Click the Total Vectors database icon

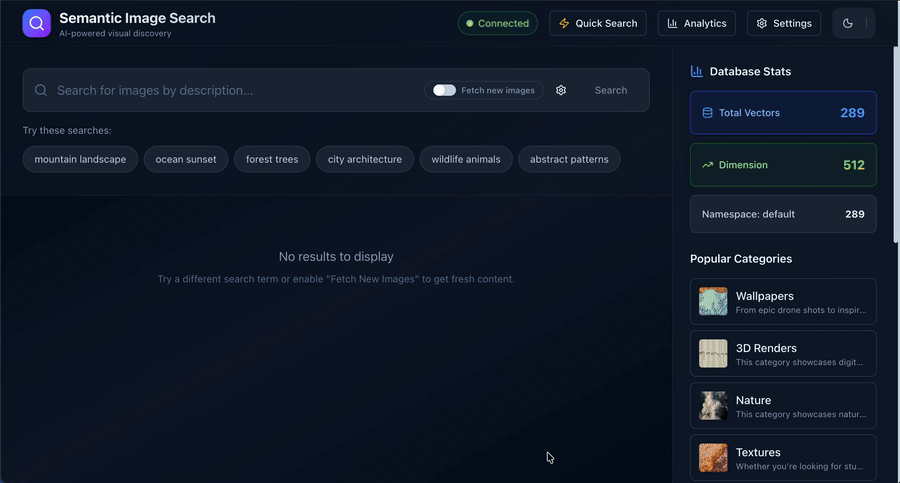(708, 113)
